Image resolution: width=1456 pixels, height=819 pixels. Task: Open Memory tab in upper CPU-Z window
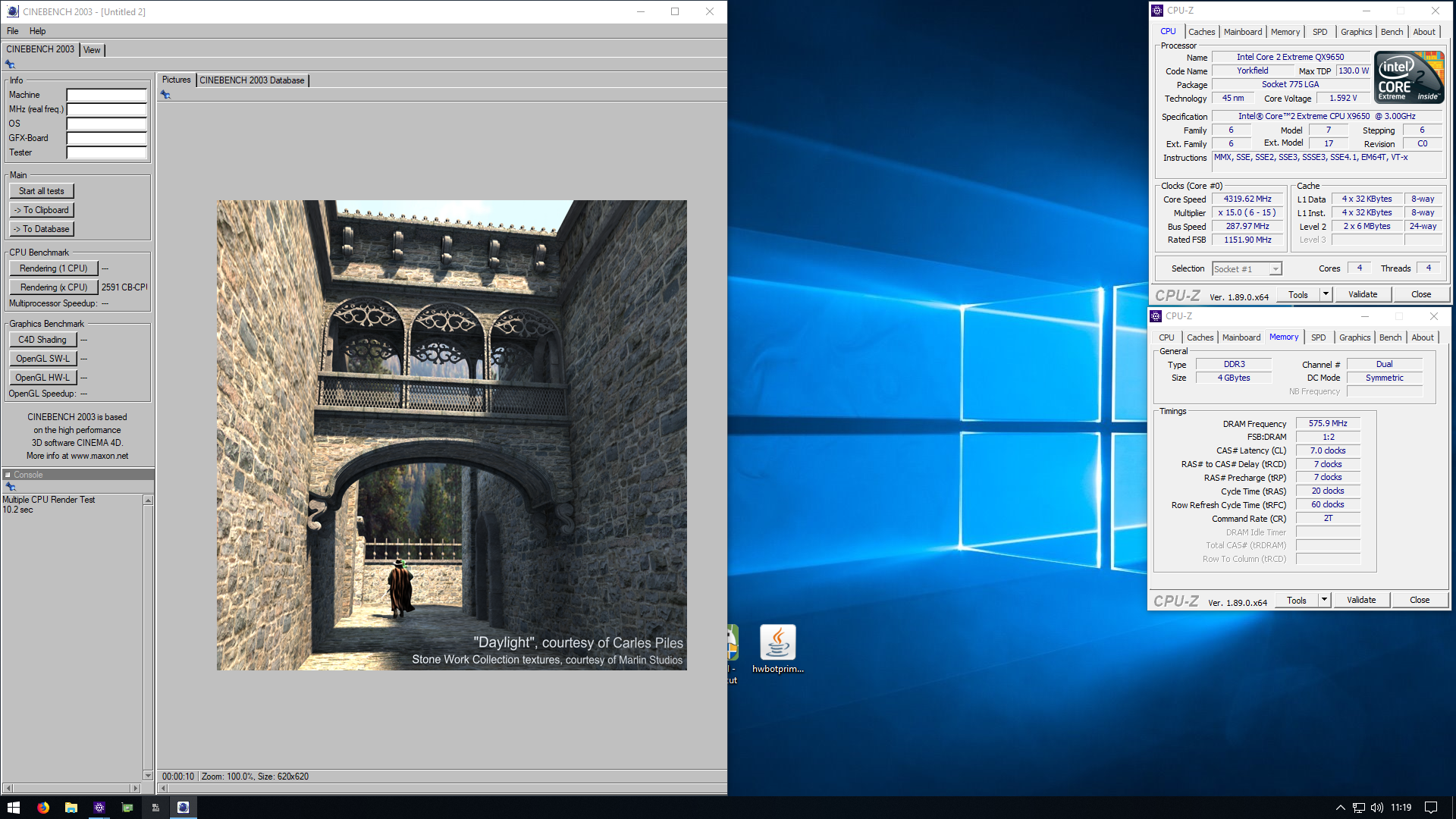[x=1285, y=32]
